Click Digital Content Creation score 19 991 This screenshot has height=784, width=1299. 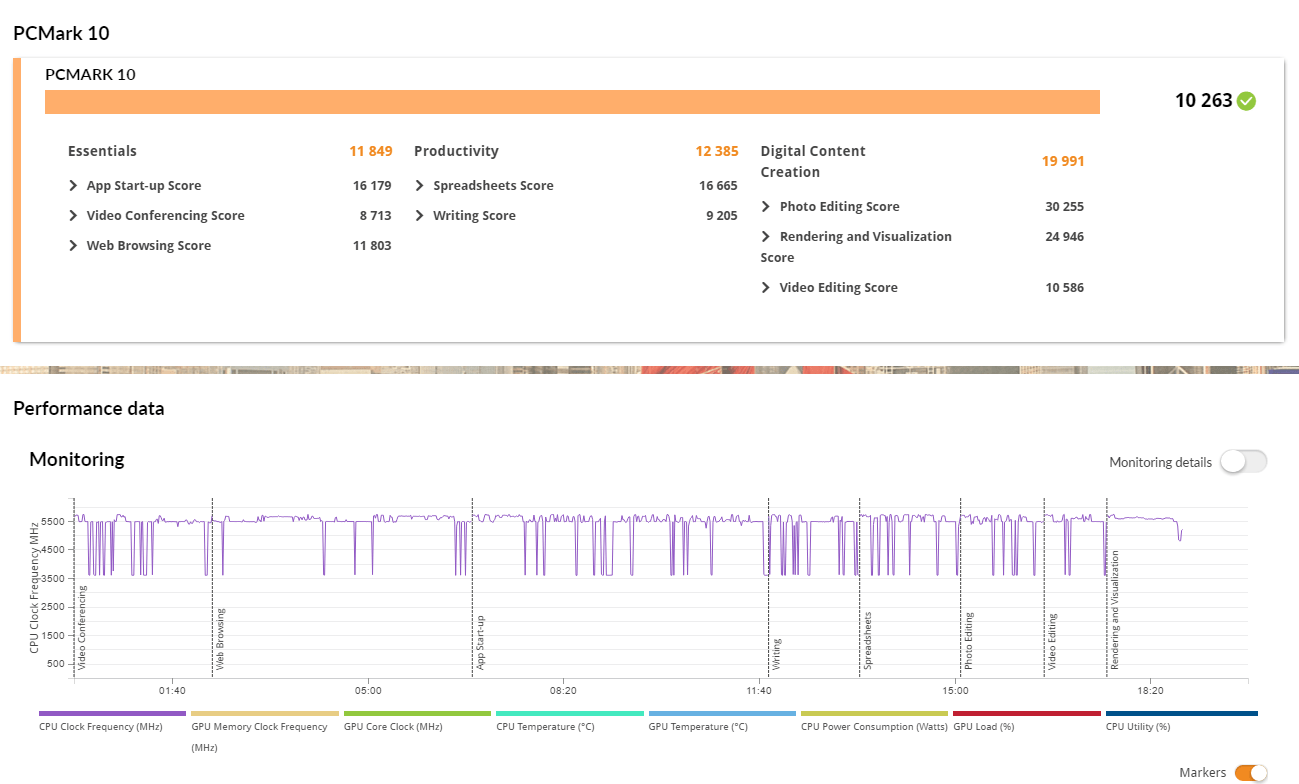(1063, 162)
